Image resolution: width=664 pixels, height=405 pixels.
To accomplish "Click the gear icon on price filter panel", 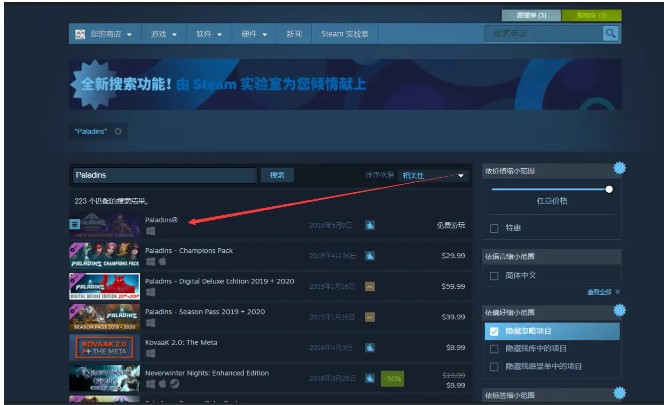I will (x=619, y=167).
